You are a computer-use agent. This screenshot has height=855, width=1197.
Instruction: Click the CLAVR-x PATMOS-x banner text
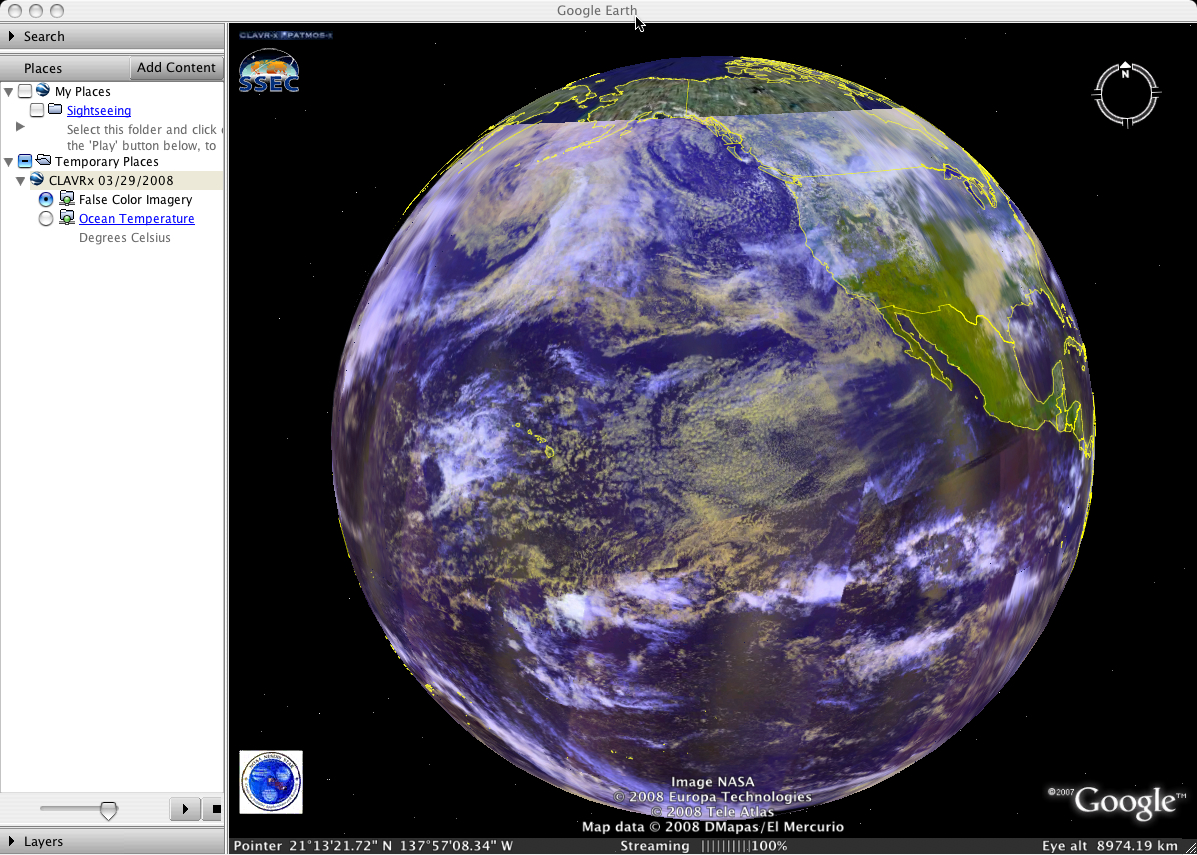click(x=286, y=35)
